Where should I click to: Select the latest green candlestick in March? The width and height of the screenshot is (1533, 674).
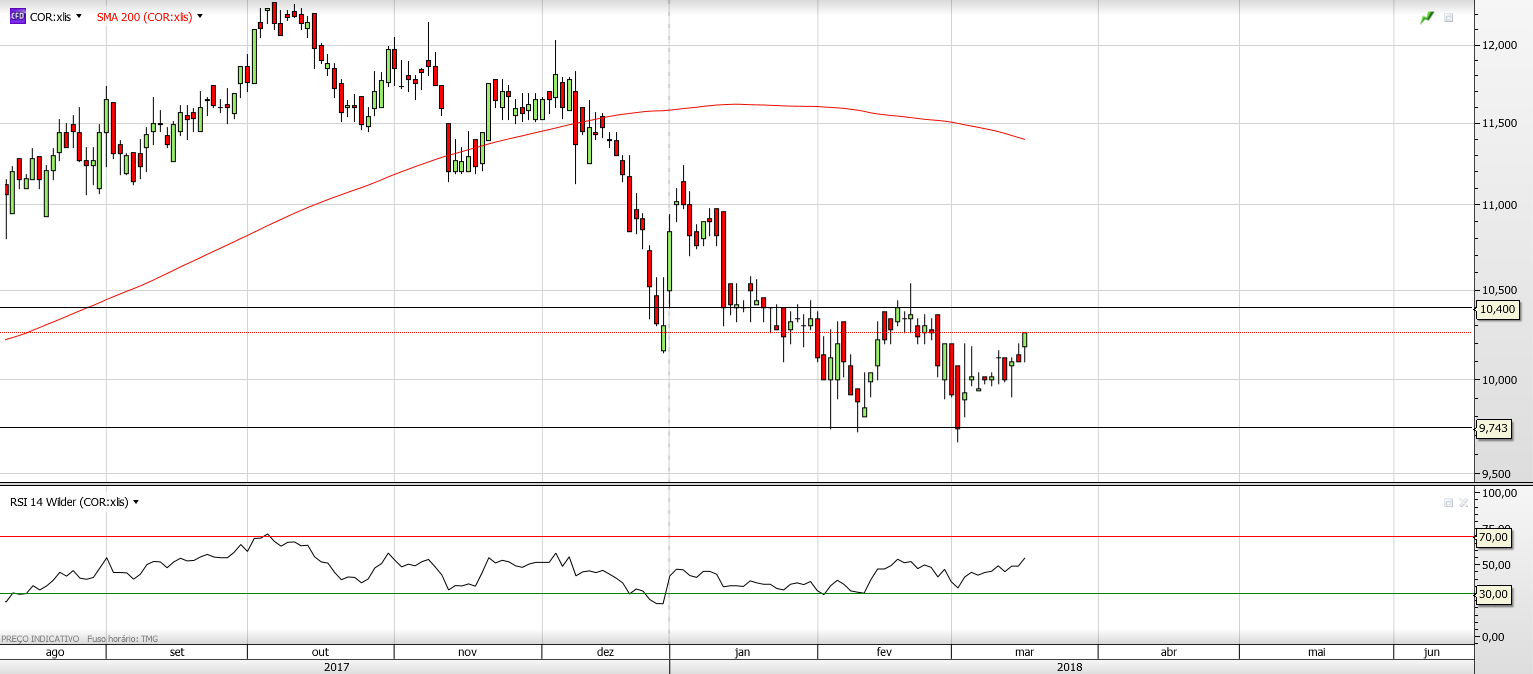[x=1025, y=339]
